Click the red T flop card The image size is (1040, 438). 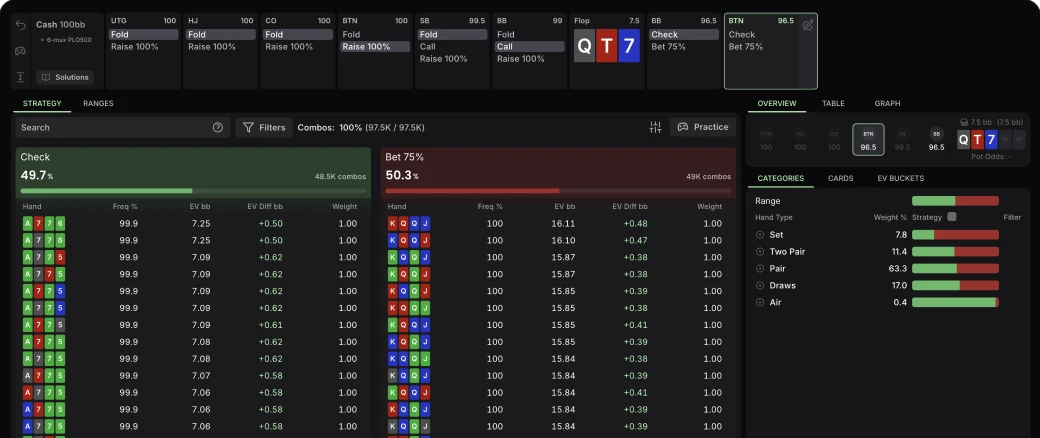(606, 46)
